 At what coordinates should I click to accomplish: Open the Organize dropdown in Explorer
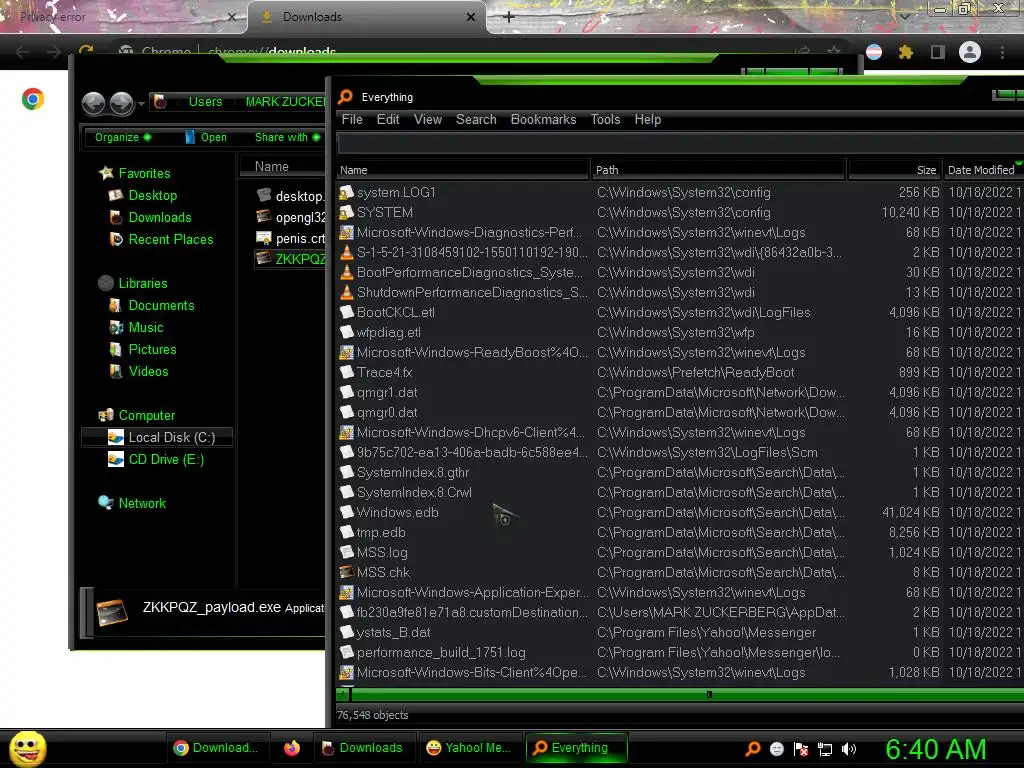[x=123, y=137]
